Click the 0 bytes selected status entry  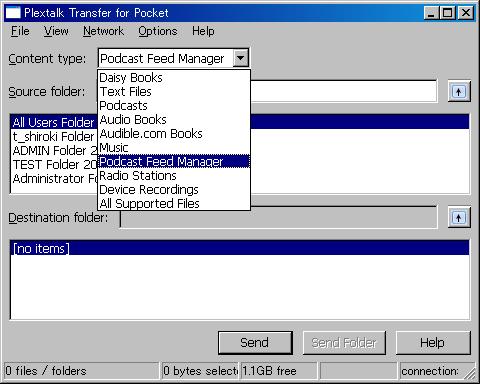[200, 371]
